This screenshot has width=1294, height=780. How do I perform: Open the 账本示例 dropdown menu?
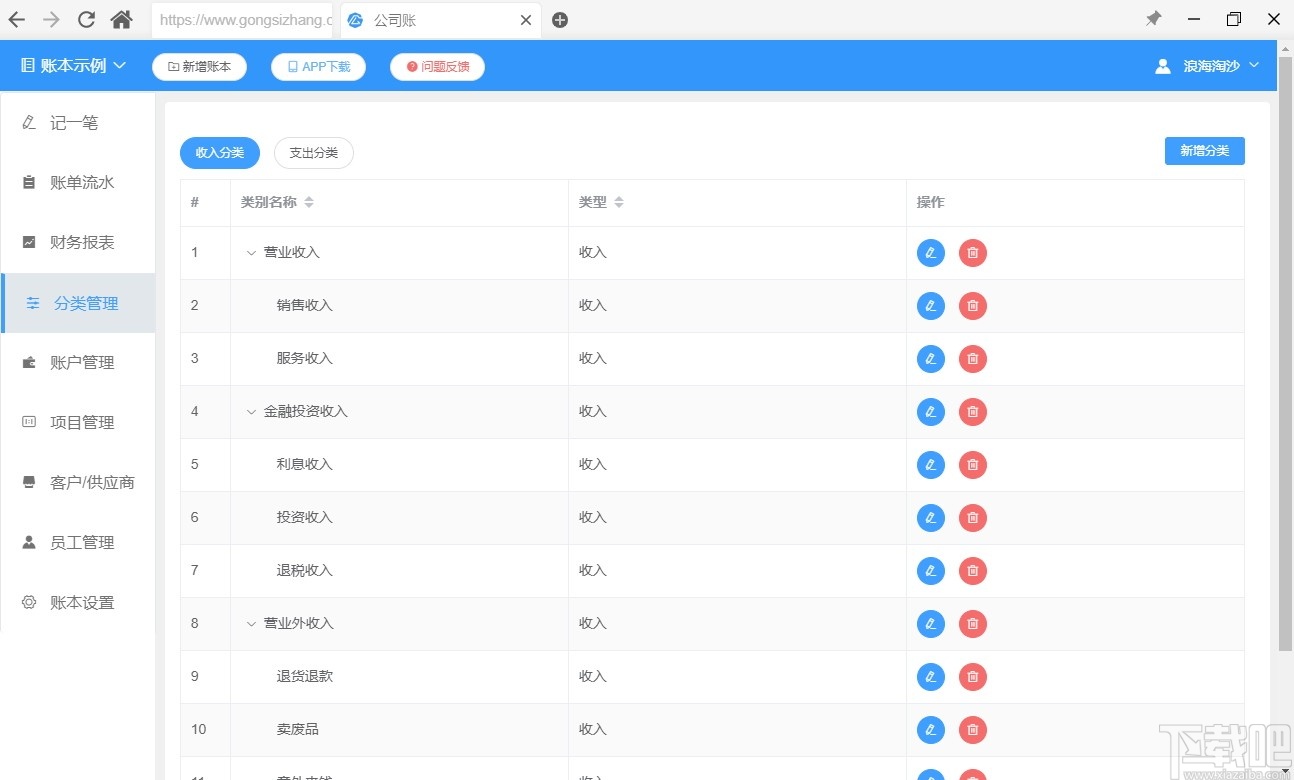tap(72, 65)
